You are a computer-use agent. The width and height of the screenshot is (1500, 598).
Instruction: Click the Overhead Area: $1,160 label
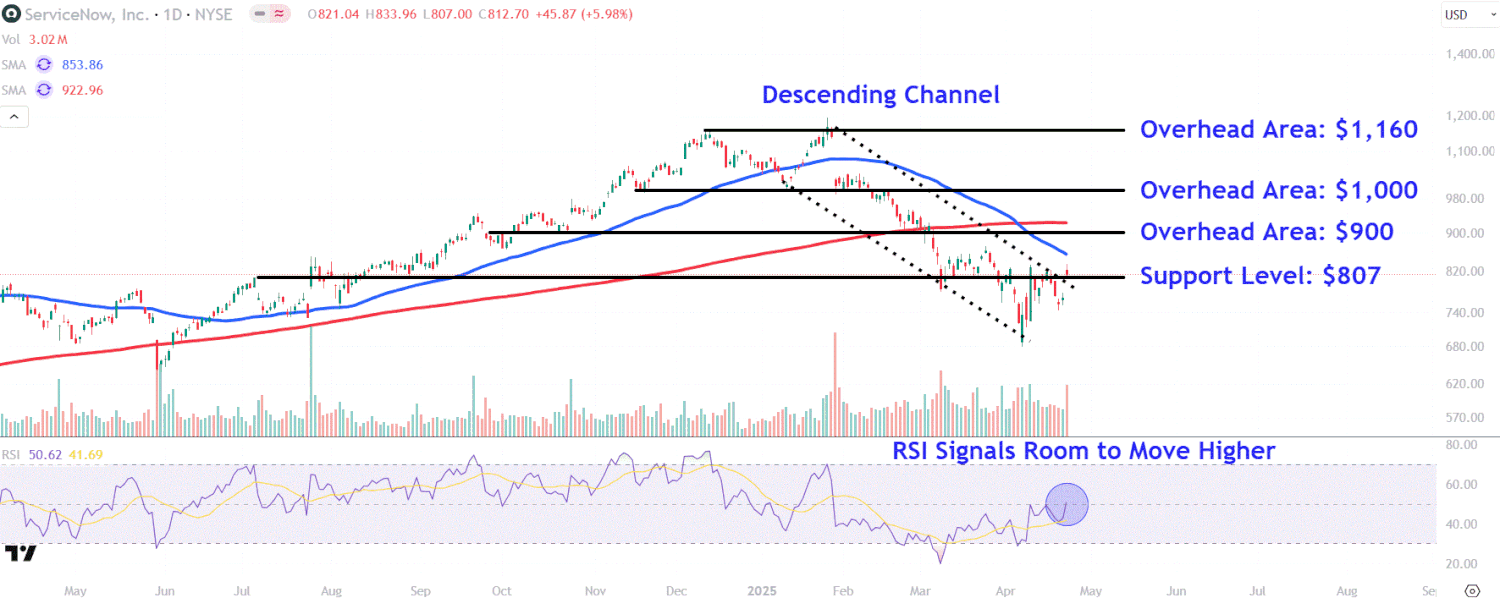point(1279,130)
